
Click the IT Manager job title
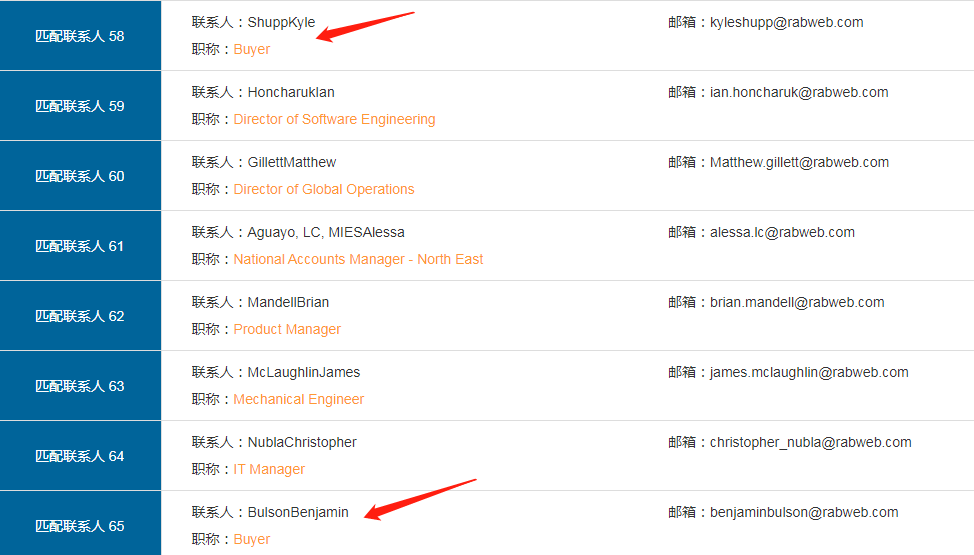click(269, 469)
